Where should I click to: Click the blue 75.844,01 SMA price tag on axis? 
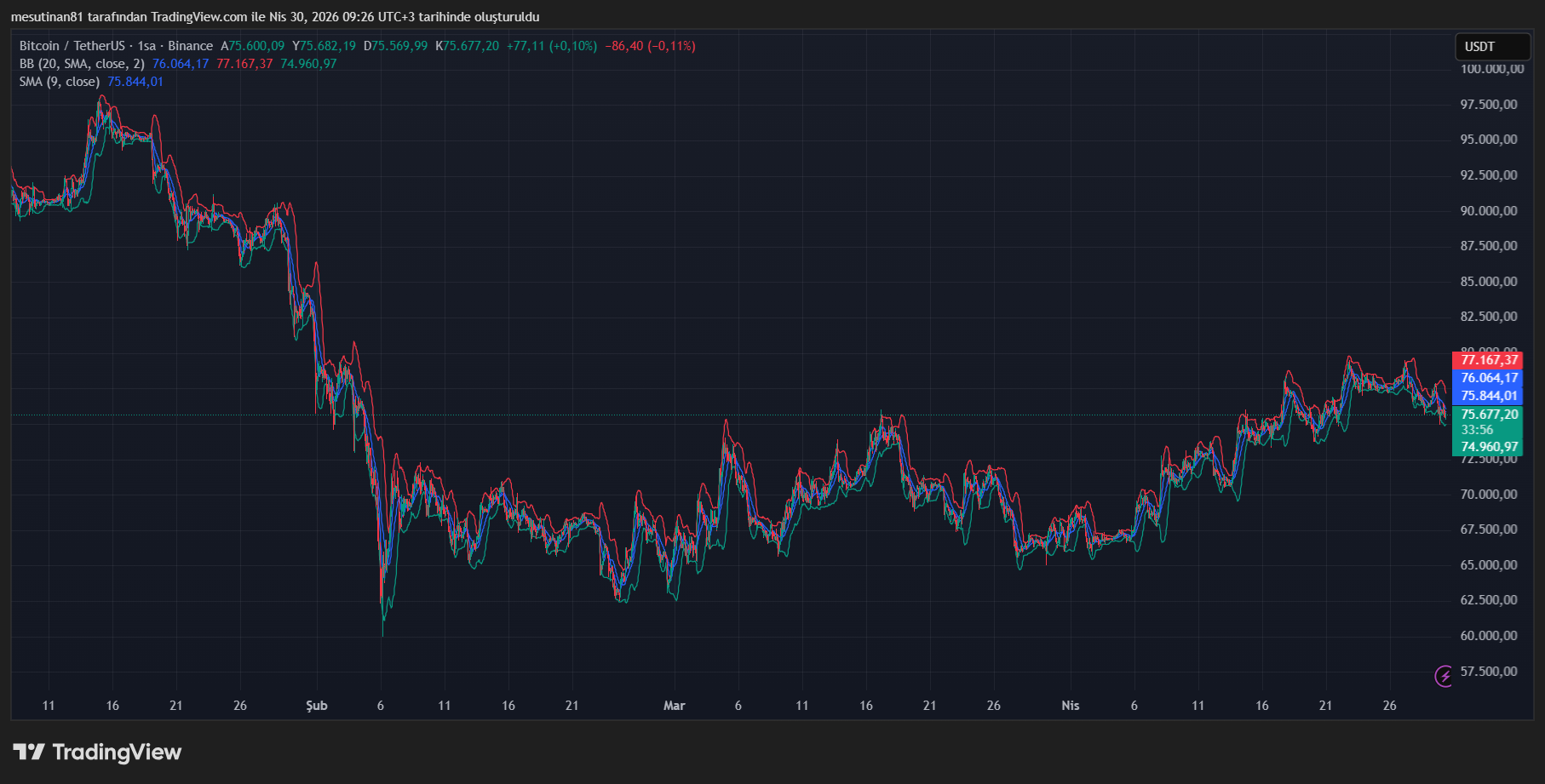point(1488,396)
